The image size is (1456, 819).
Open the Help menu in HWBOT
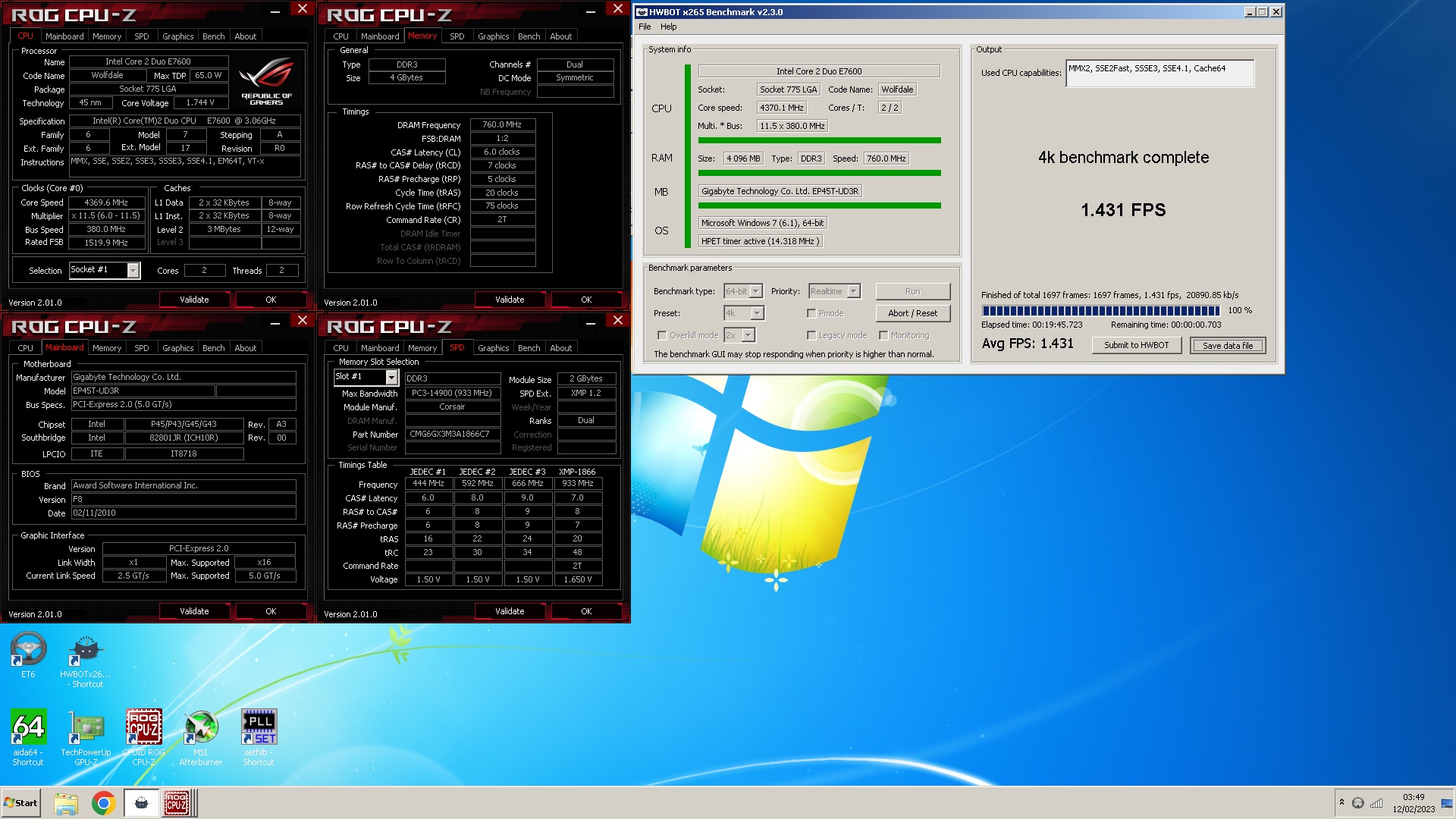click(668, 27)
